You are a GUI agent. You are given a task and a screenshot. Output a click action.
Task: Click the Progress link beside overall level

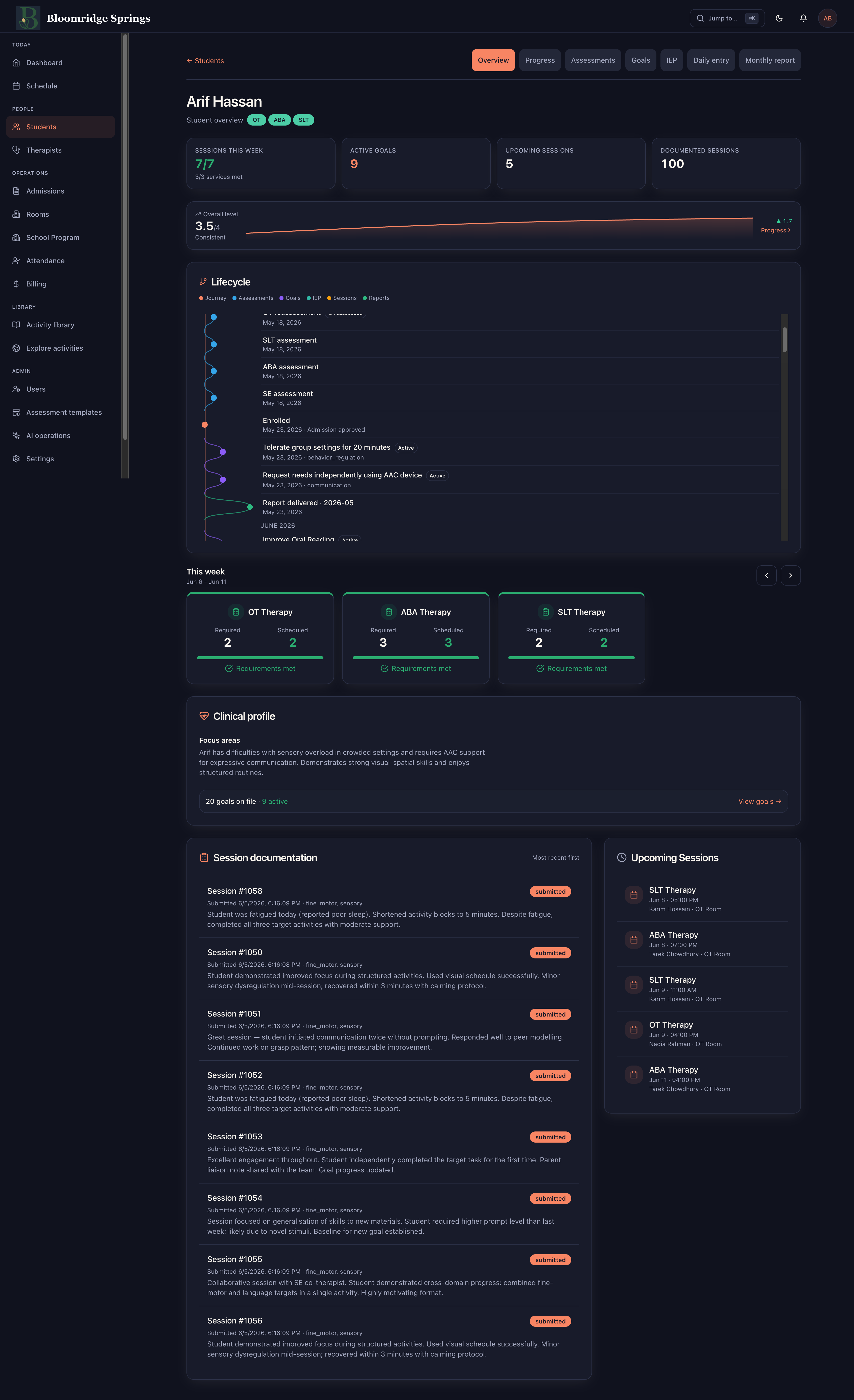[x=776, y=230]
